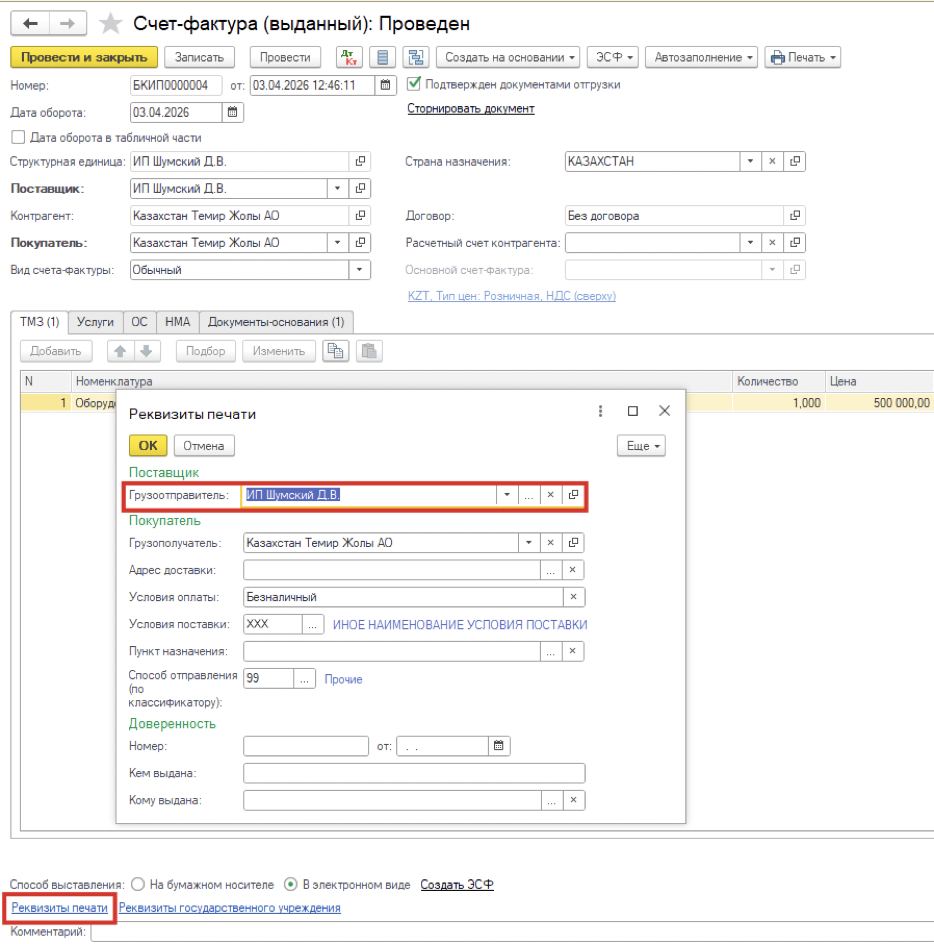934x944 pixels.
Task: Uncheck Подтвержден документами отгрузки
Action: click(x=414, y=85)
